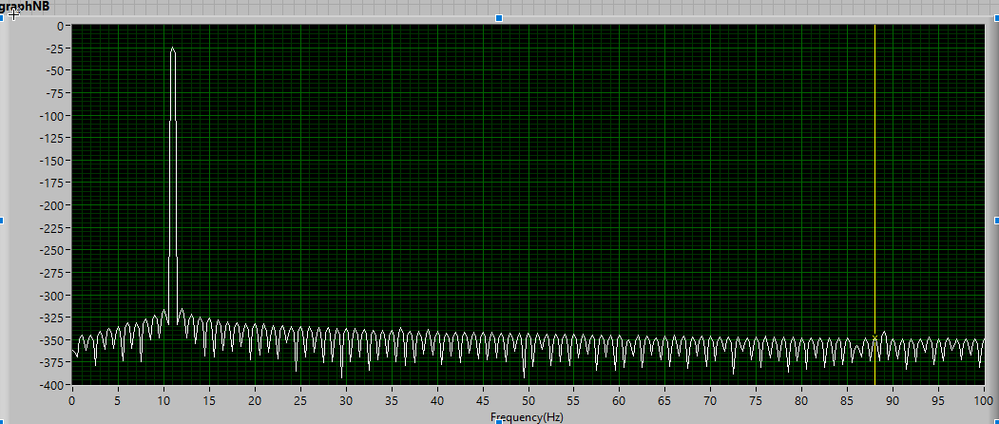Click frequency axis tick label 30
The height and width of the screenshot is (424, 999).
(346, 401)
